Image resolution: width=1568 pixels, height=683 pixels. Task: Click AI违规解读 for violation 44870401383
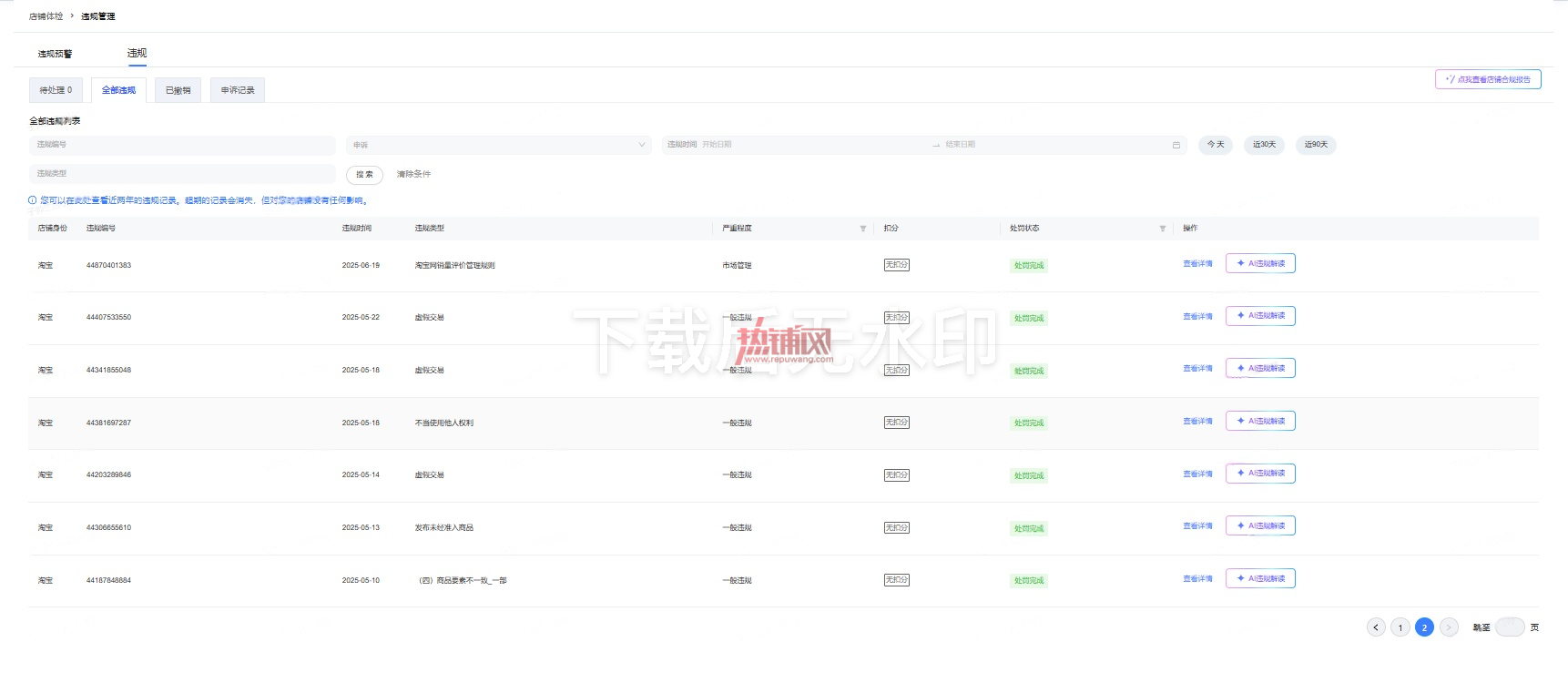click(1260, 264)
